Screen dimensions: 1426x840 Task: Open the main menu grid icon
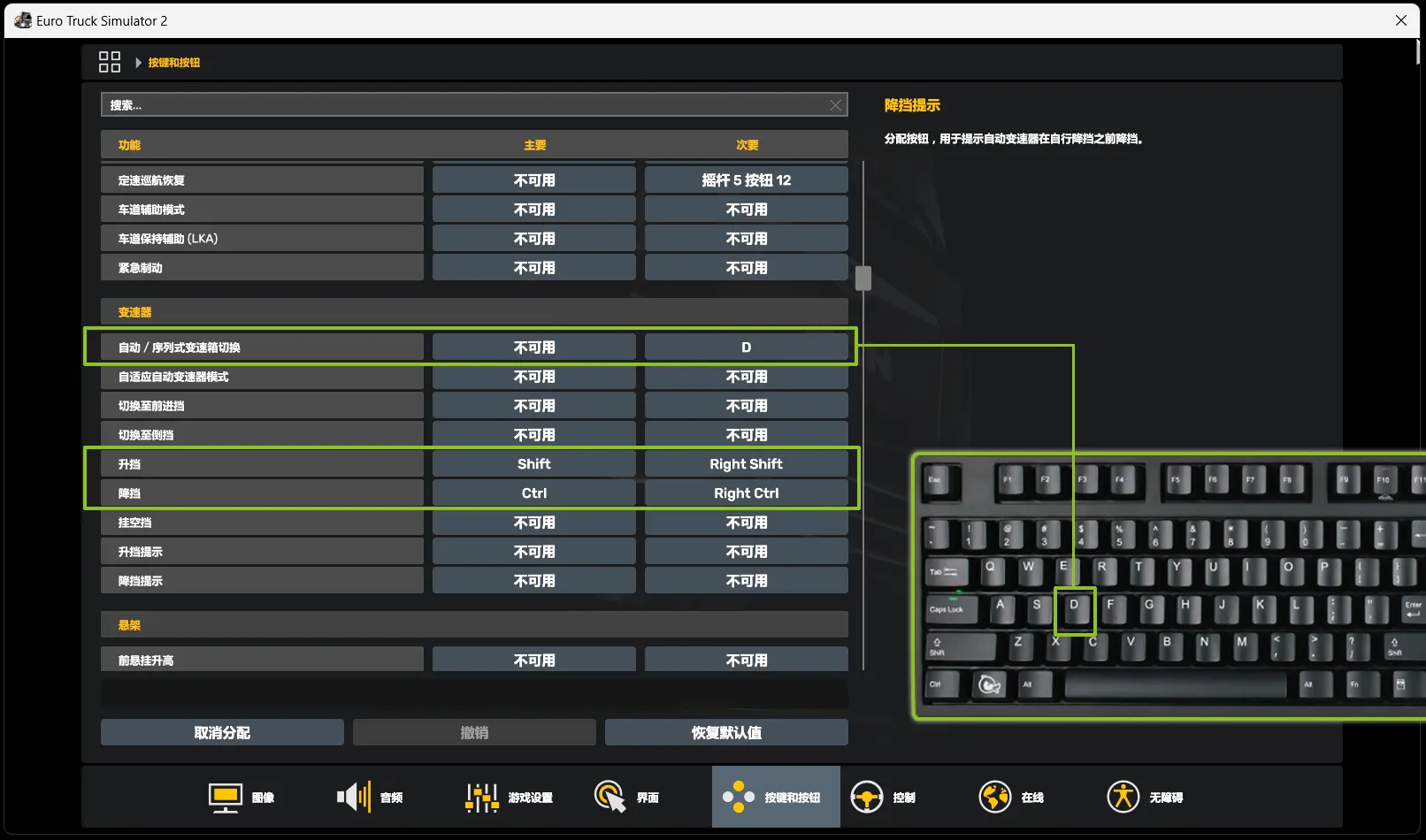coord(110,62)
